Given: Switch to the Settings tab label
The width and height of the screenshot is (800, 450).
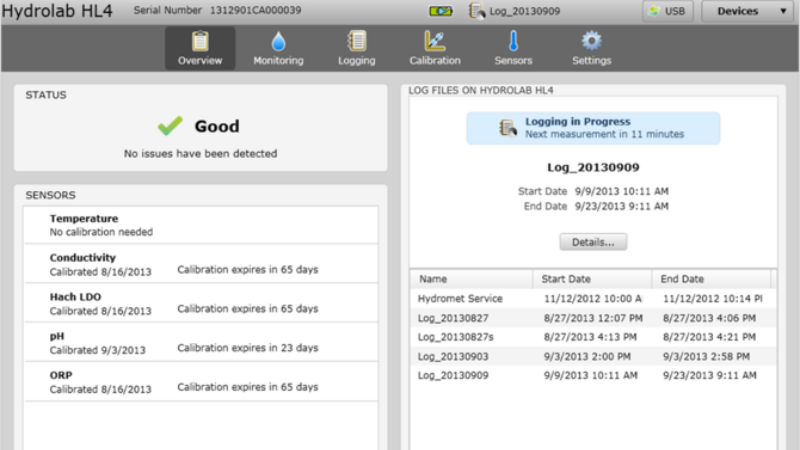Looking at the screenshot, I should click(591, 60).
